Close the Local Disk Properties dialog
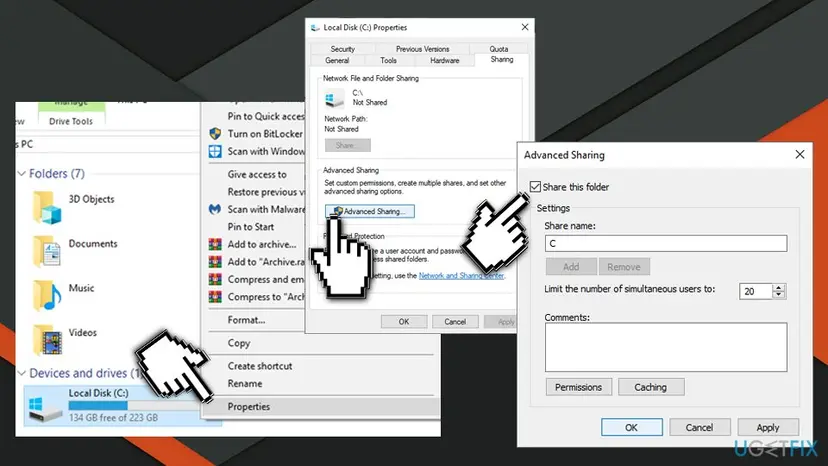 coord(524,27)
